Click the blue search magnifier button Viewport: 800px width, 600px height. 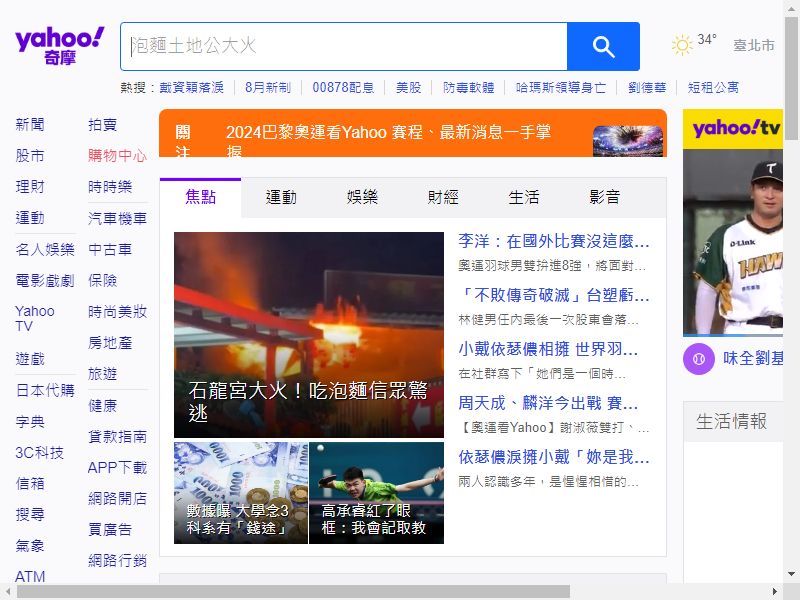[603, 46]
